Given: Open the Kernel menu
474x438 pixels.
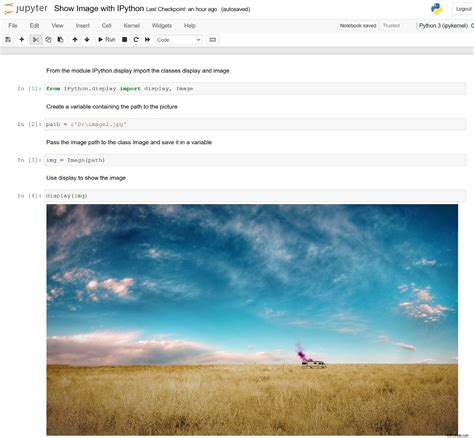Looking at the screenshot, I should 132,26.
